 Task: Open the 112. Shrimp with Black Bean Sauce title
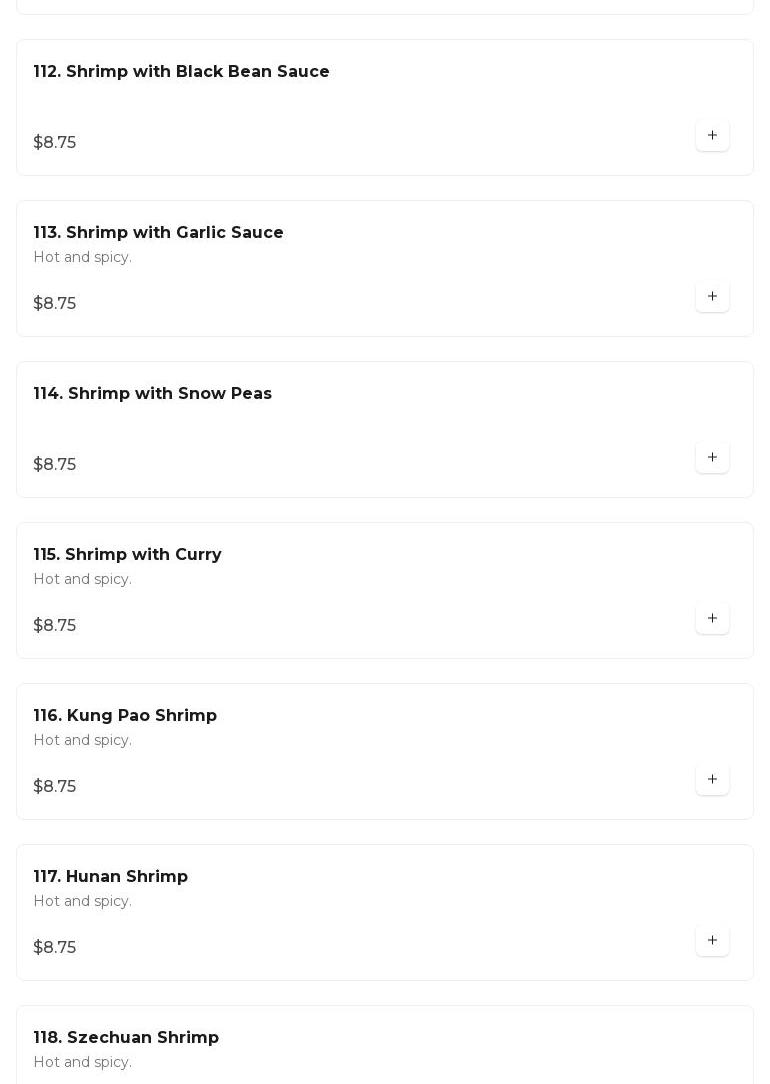[x=181, y=72]
